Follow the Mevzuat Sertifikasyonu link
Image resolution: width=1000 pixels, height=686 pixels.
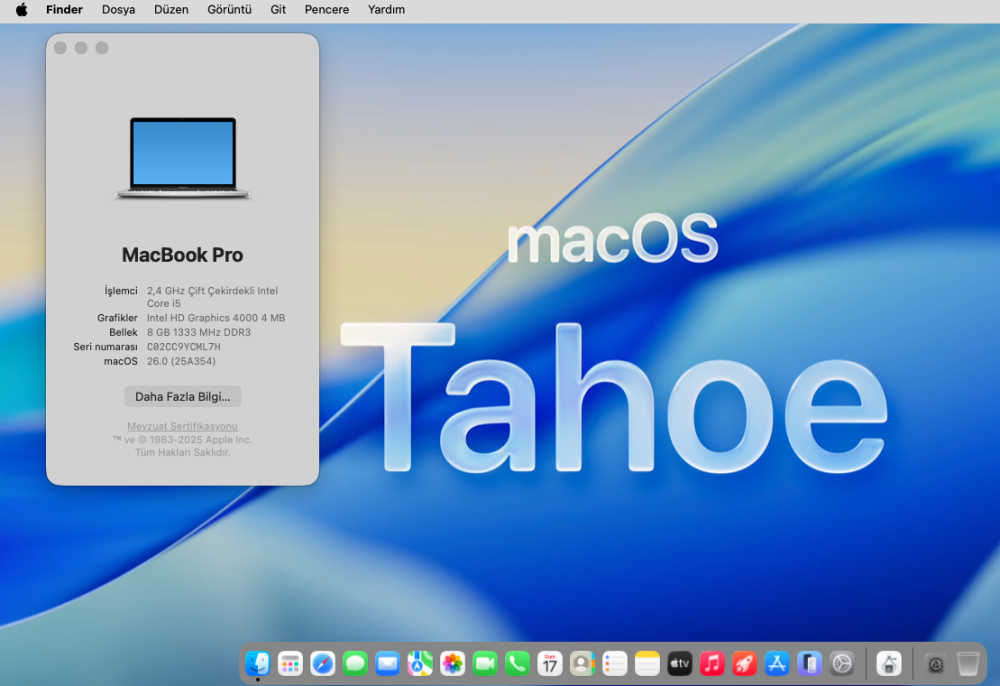[x=182, y=426]
